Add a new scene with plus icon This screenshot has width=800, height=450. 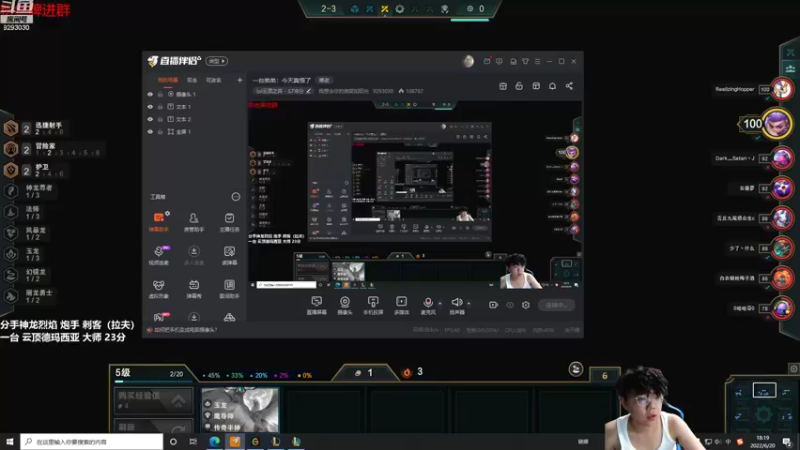[240, 80]
